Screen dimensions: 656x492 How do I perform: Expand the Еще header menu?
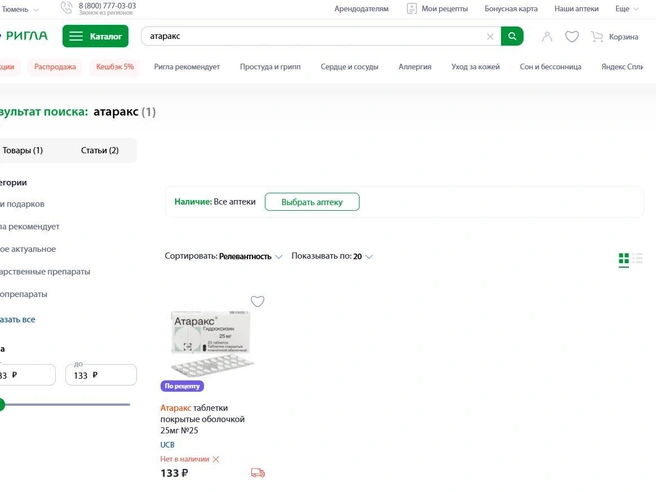(627, 9)
